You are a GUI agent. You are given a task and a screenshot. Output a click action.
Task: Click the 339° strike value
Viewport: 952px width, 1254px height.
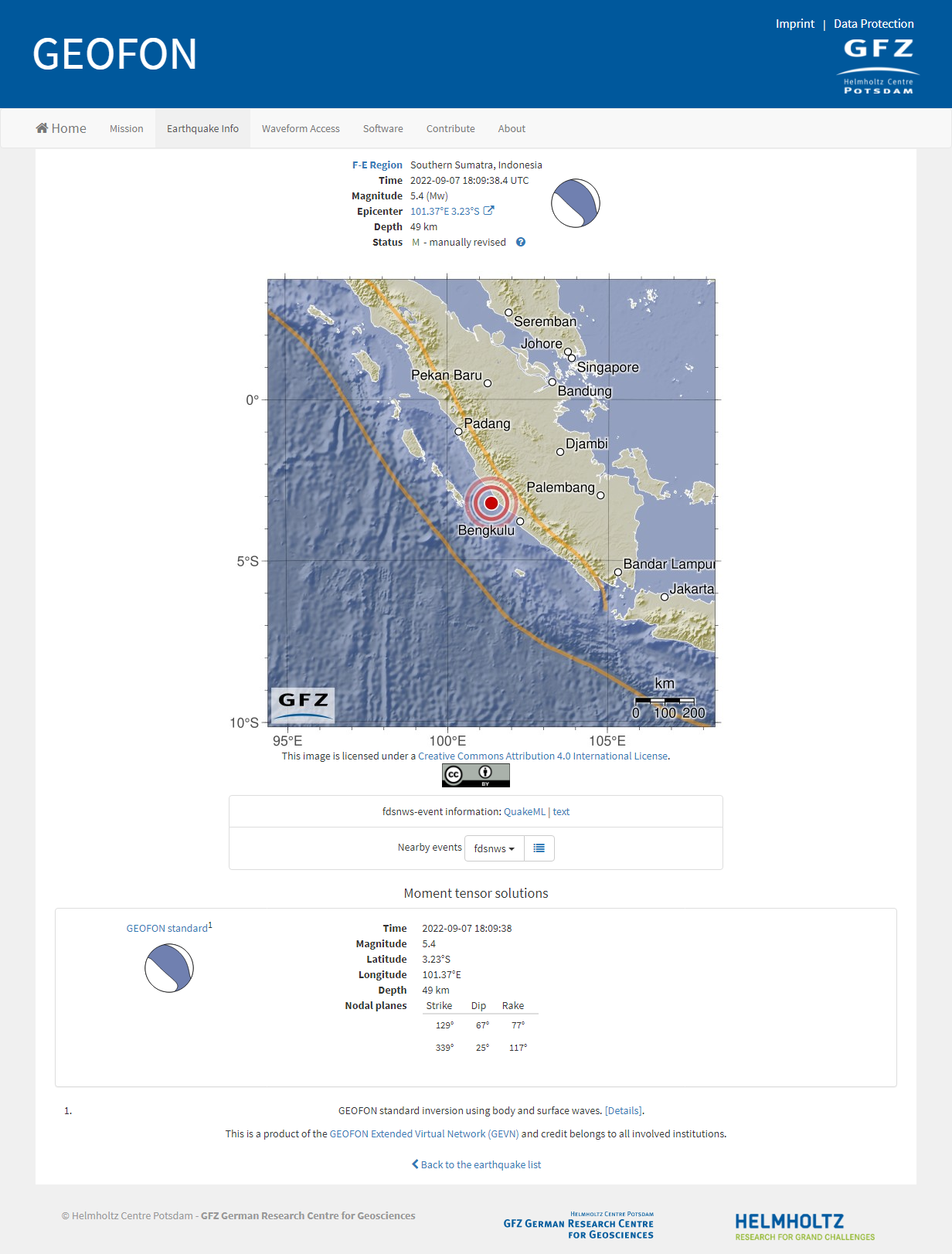click(444, 1048)
